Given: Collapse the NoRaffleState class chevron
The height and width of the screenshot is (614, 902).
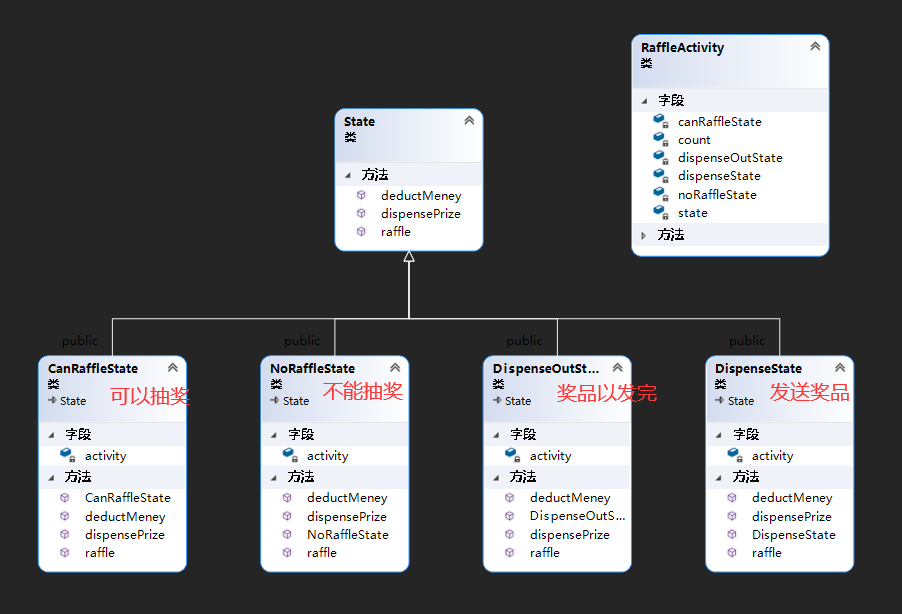Looking at the screenshot, I should point(395,368).
